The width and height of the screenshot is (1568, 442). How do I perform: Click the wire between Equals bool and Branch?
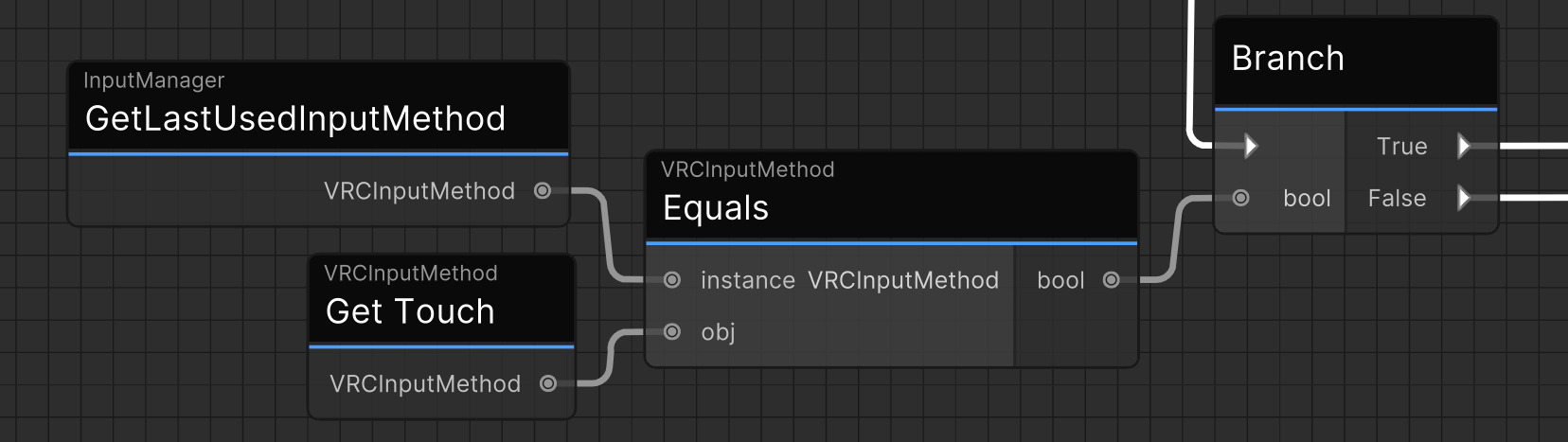[x=1175, y=239]
